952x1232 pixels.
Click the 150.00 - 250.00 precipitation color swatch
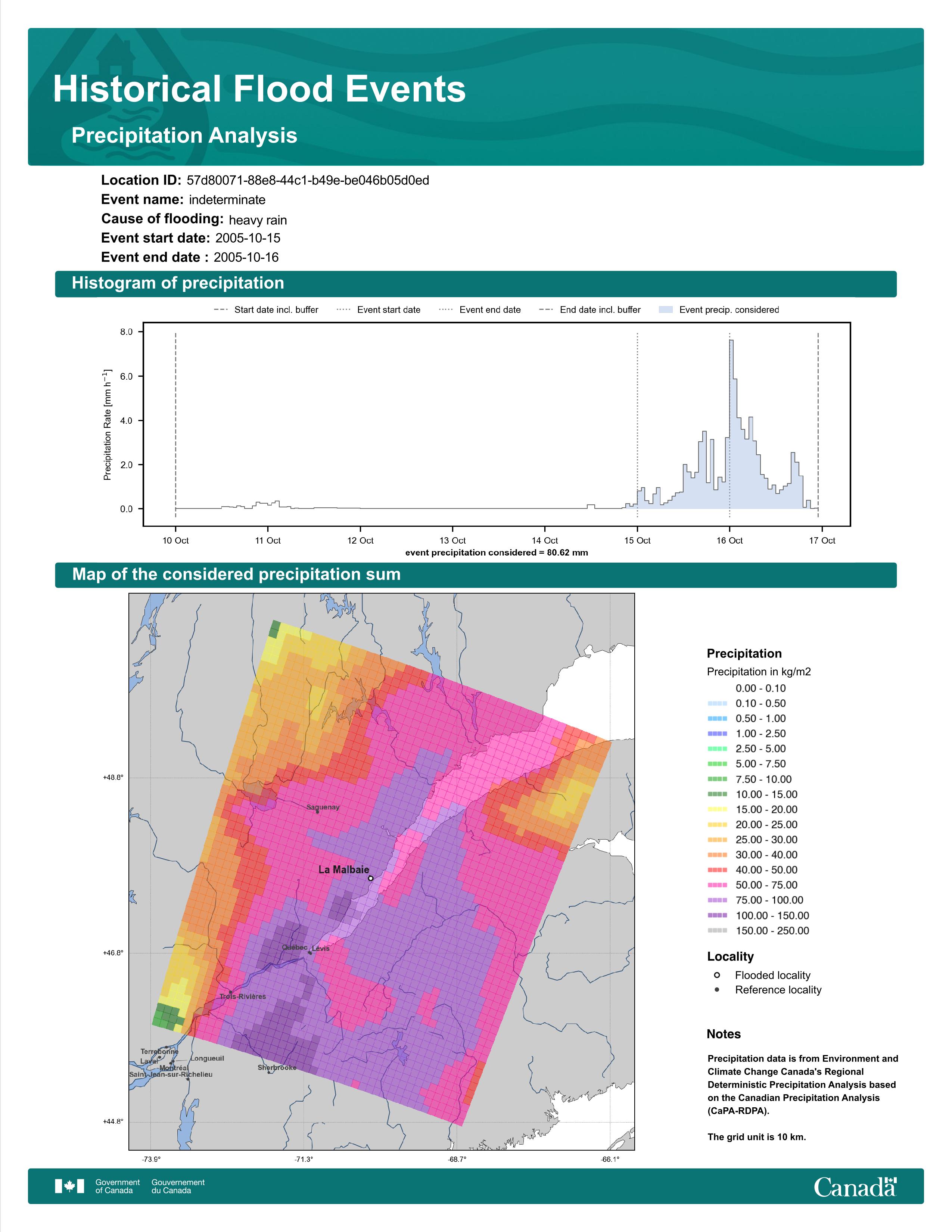[718, 931]
